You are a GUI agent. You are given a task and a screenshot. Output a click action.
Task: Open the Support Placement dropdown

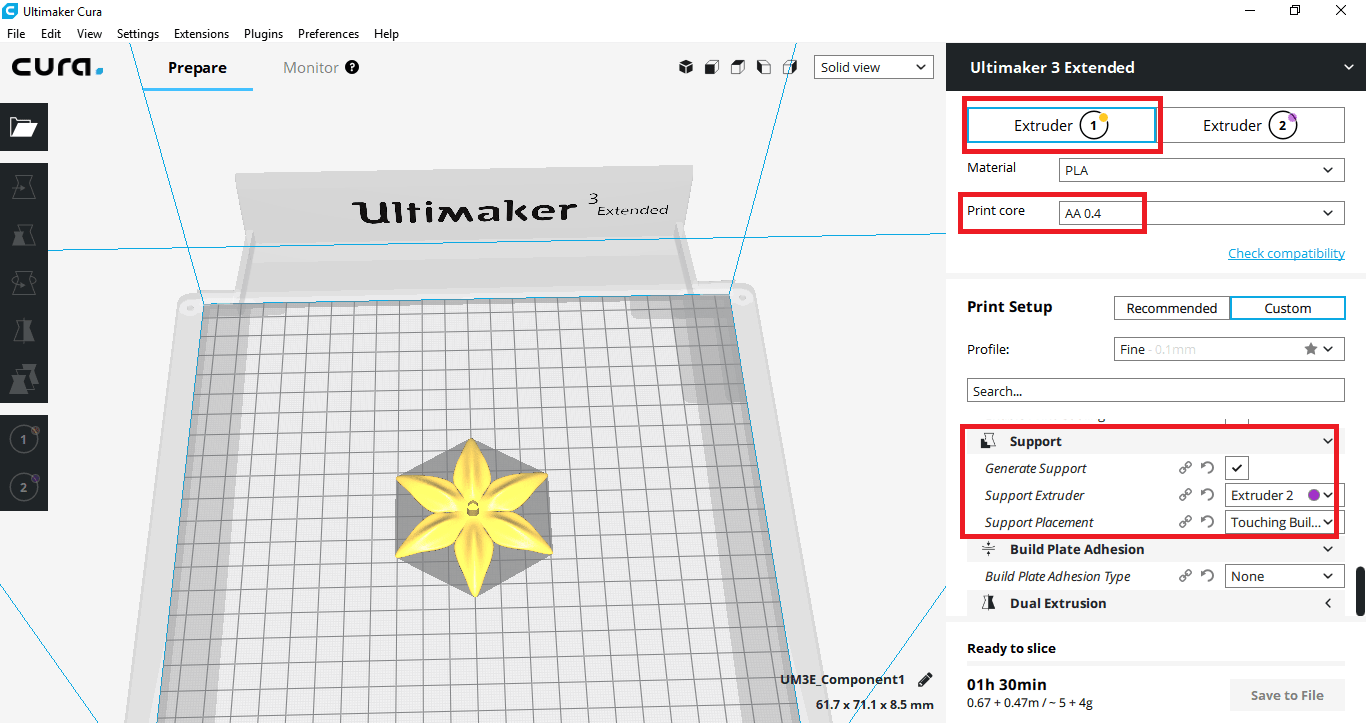1284,522
